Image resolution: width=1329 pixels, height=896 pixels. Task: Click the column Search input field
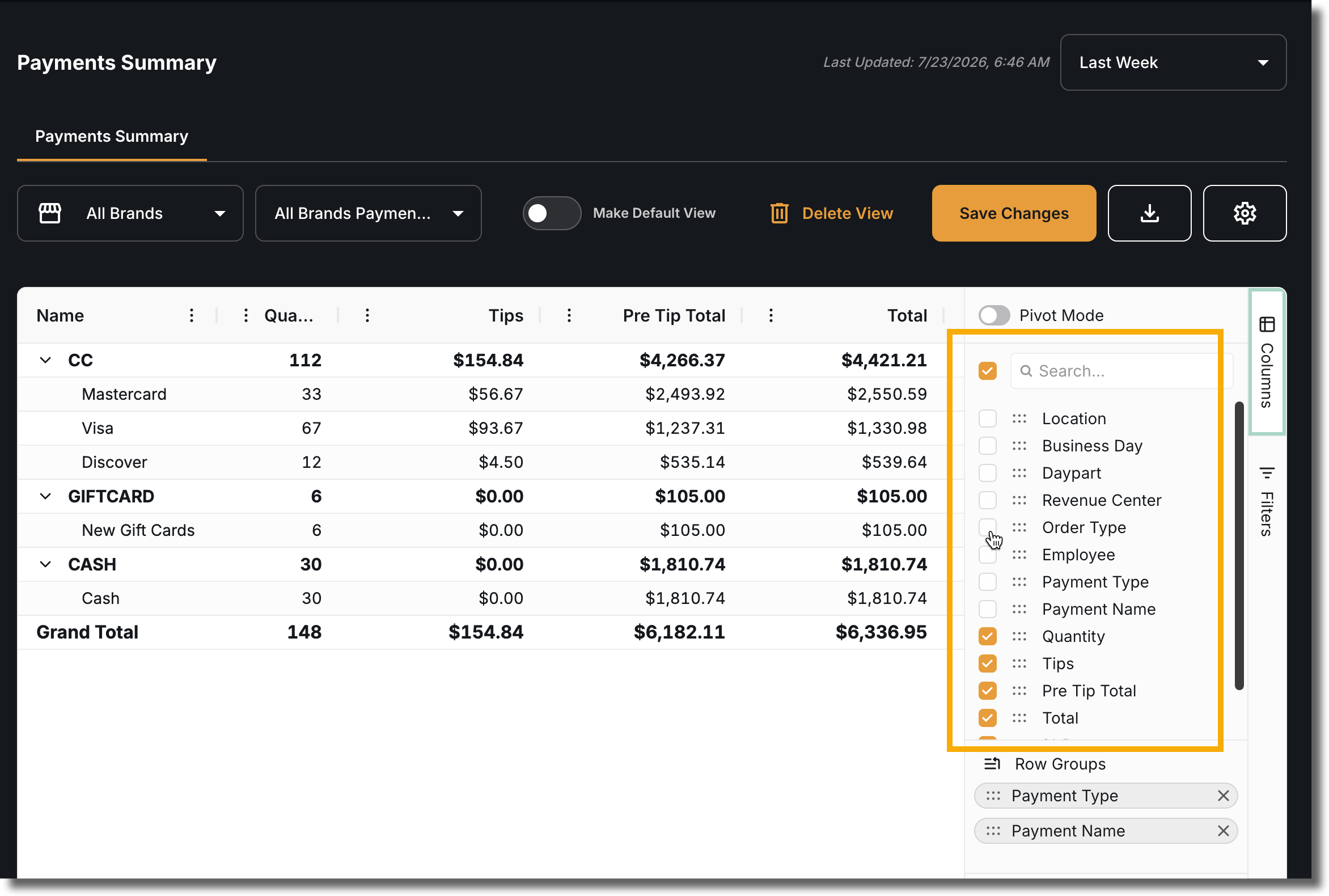(1121, 371)
